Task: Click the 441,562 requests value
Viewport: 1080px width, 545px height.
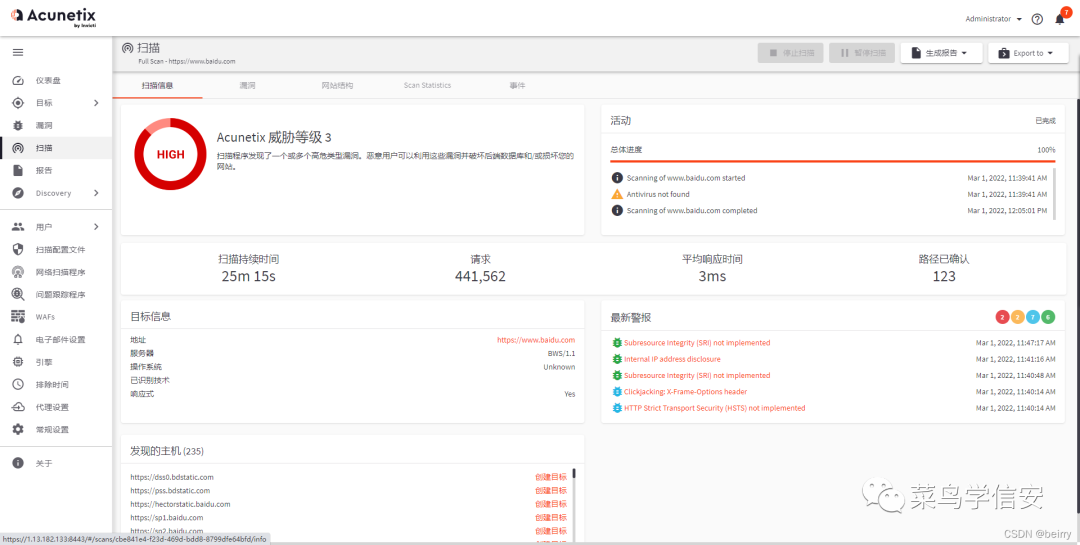Action: pyautogui.click(x=480, y=277)
